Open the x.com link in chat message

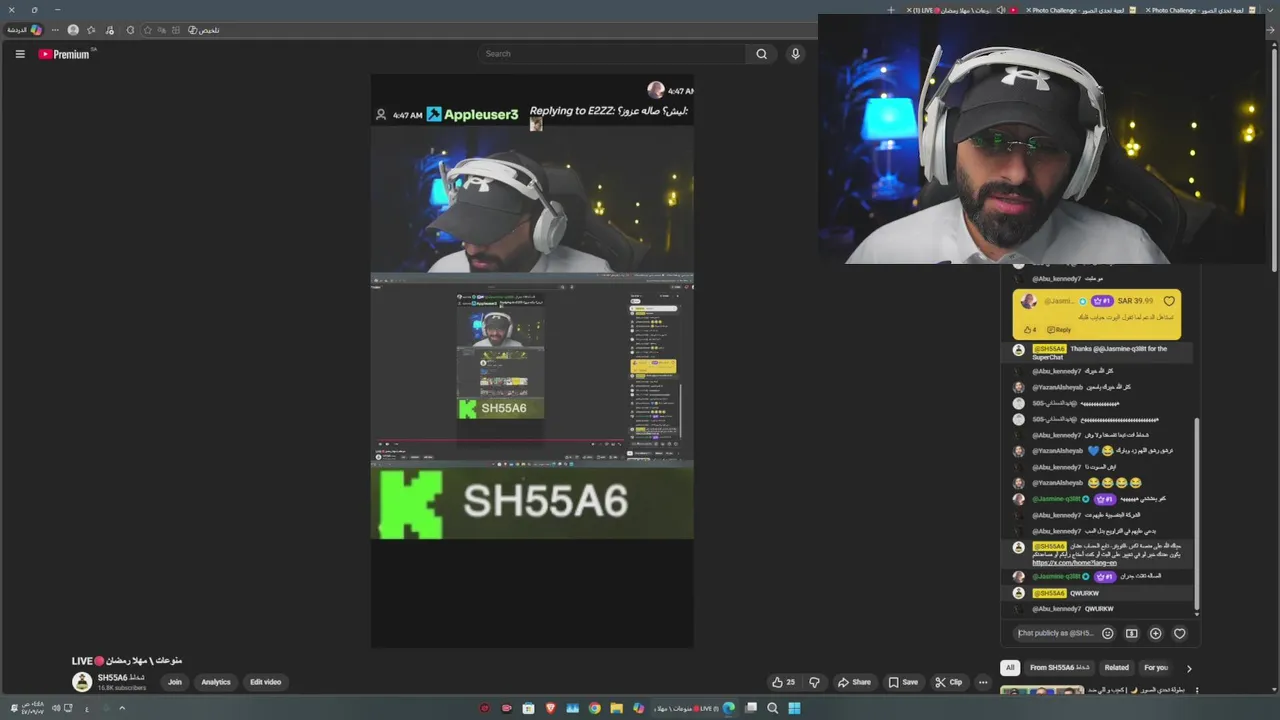point(1074,563)
